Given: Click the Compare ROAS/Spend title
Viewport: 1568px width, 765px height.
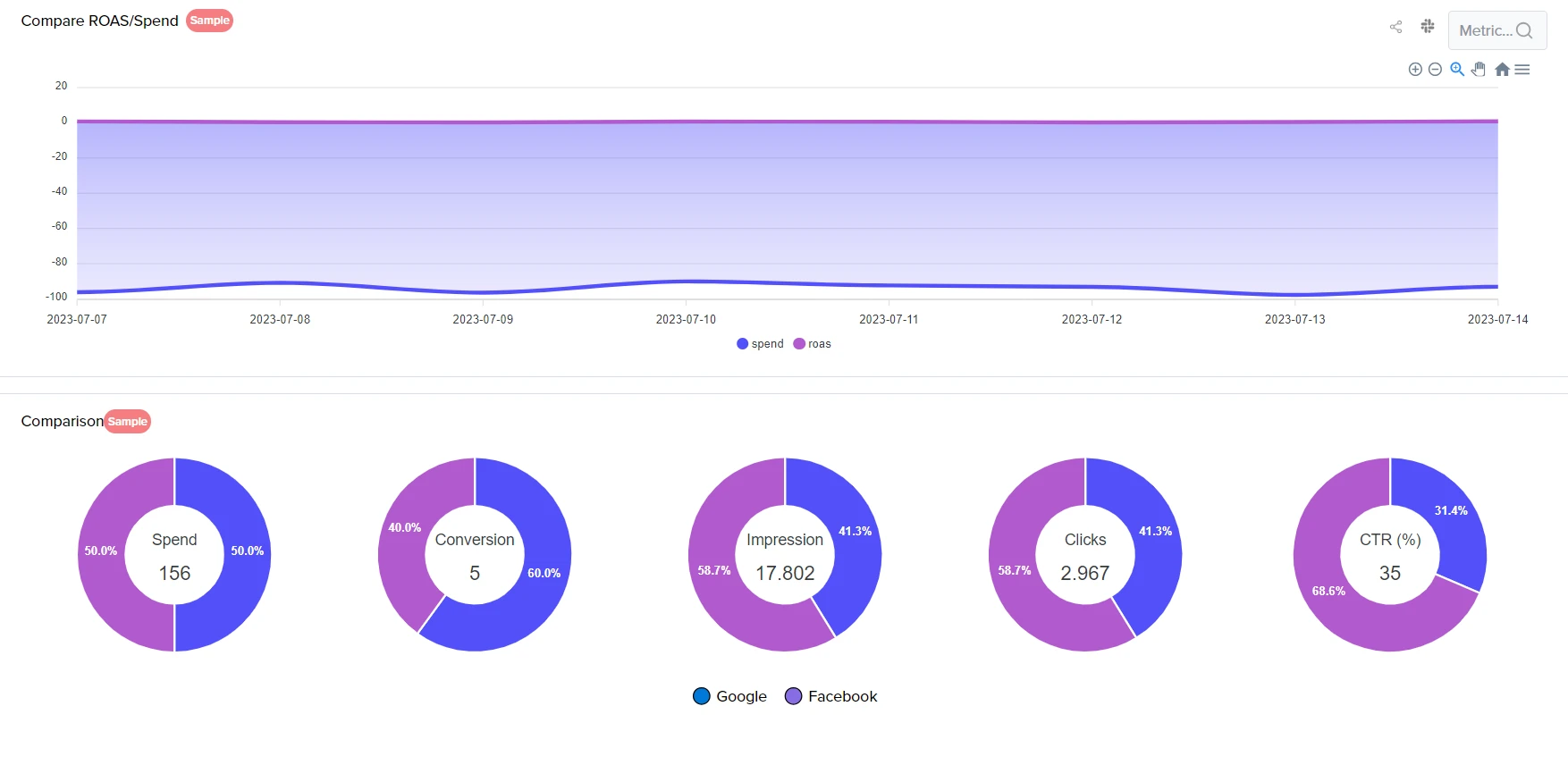Looking at the screenshot, I should 100,21.
